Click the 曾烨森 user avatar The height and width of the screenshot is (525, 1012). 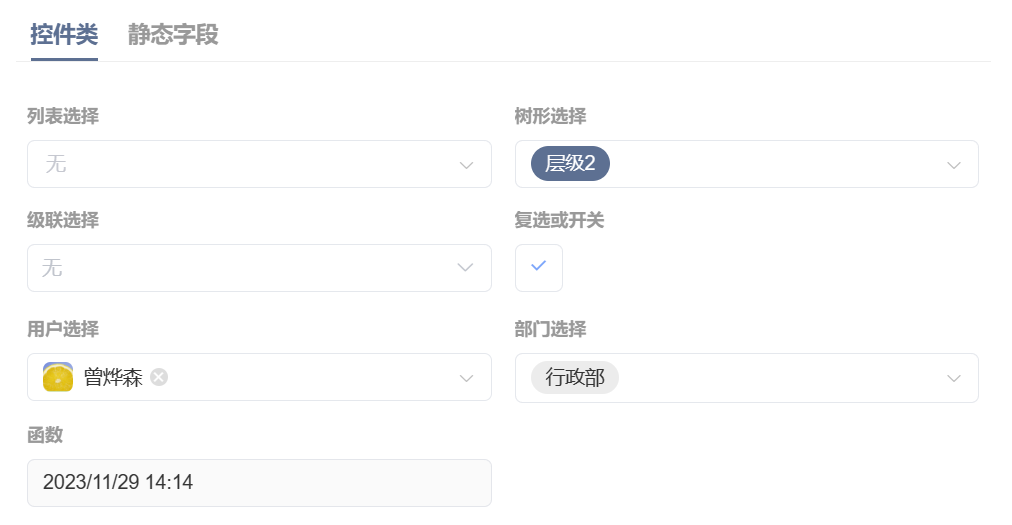(58, 377)
